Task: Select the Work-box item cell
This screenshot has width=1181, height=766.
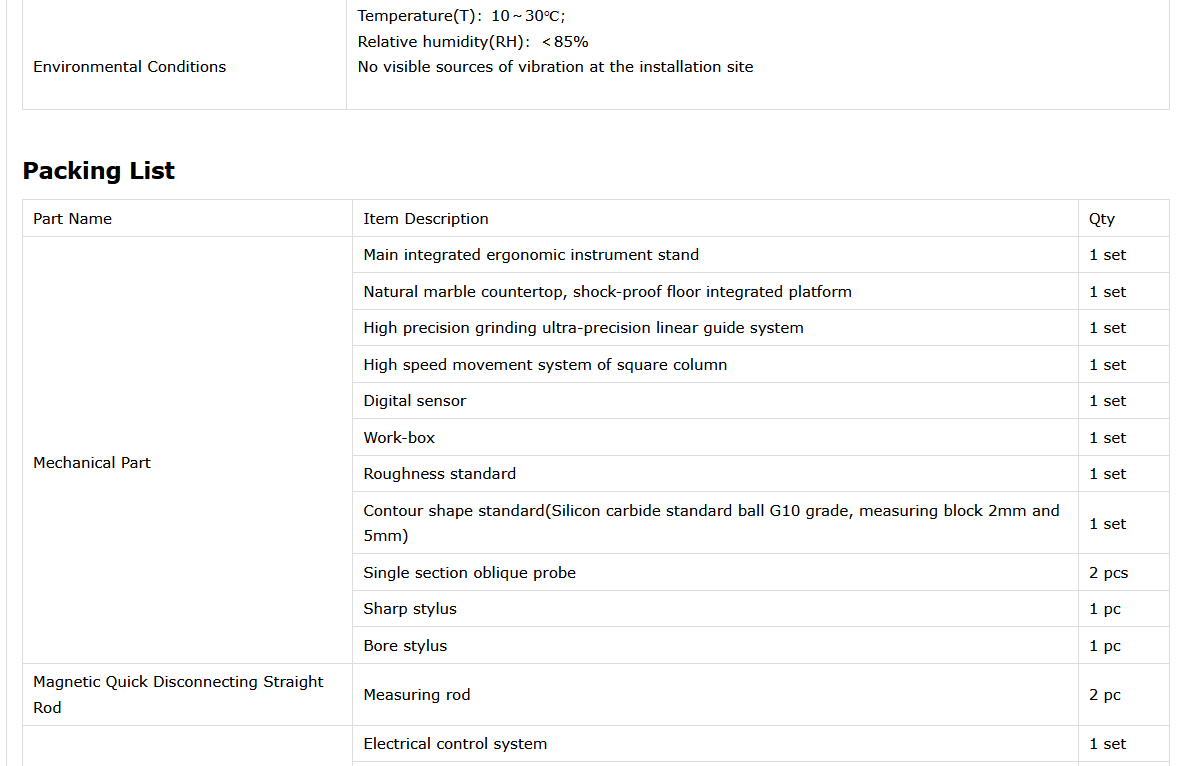Action: click(x=399, y=438)
